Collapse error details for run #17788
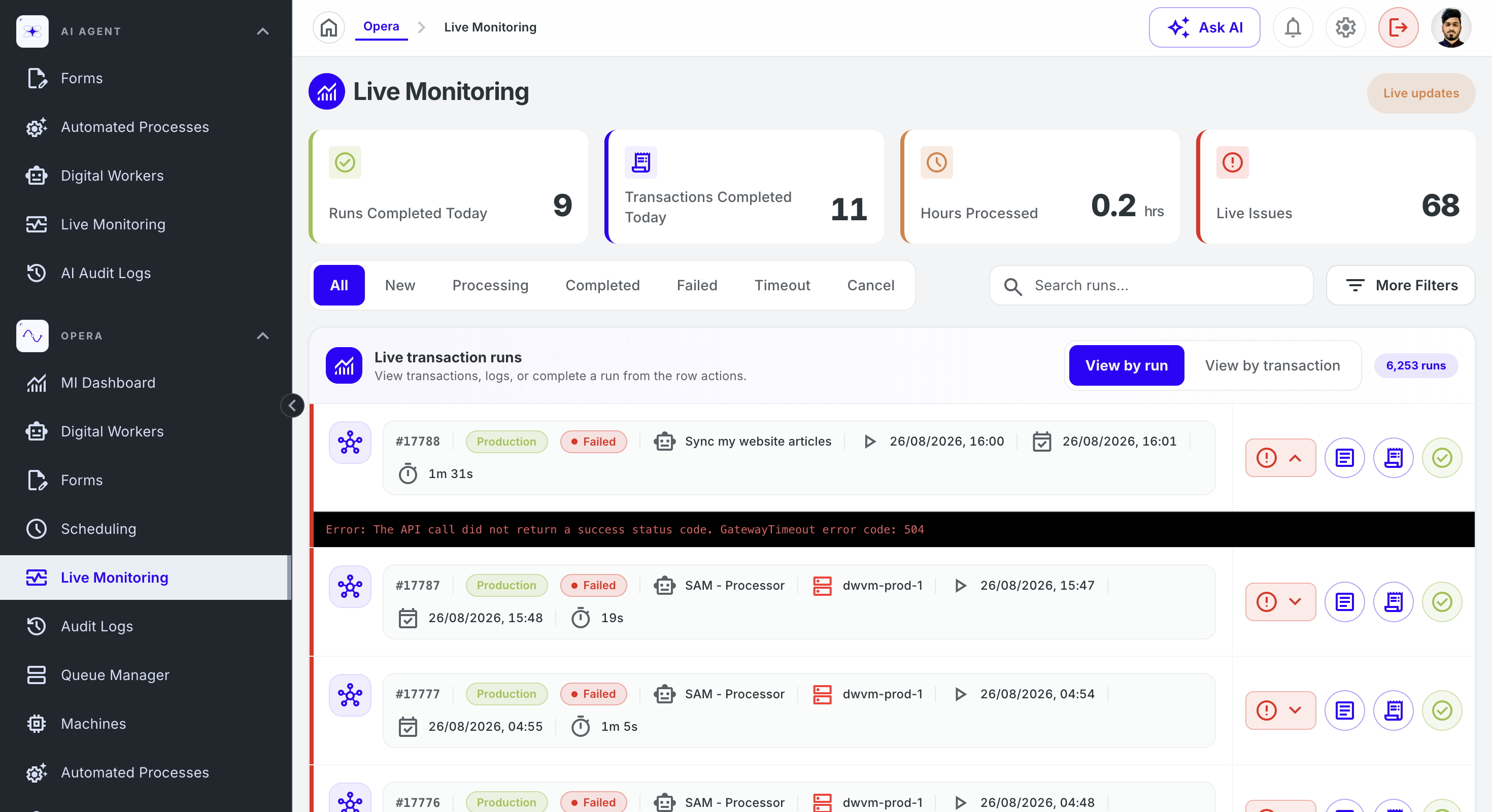 tap(1280, 458)
